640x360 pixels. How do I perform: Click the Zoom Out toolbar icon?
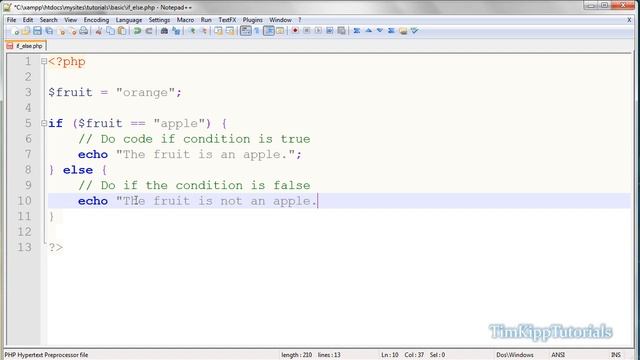click(203, 31)
